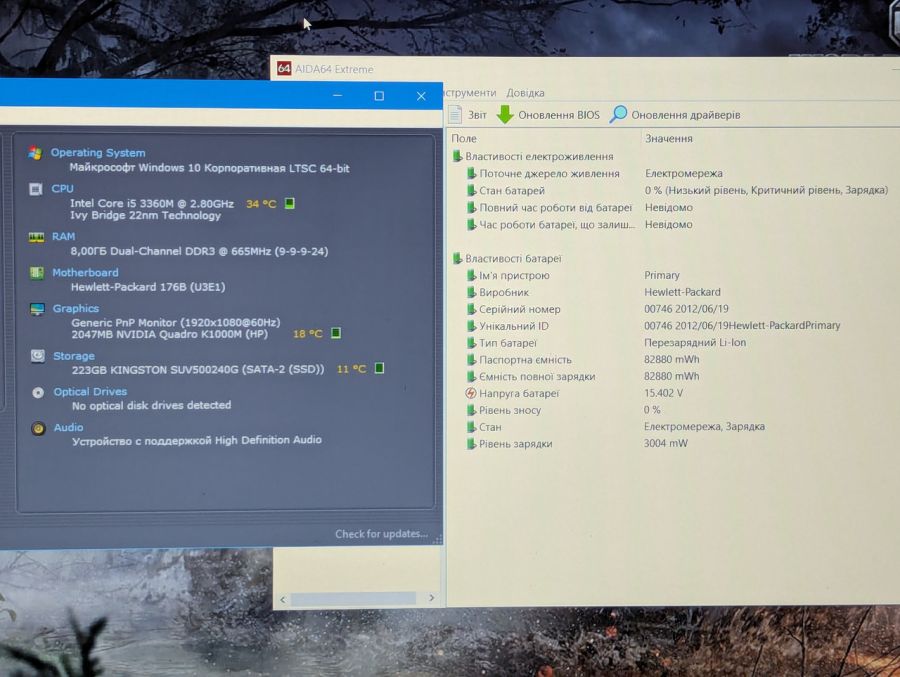
Task: Open the Storage section link
Action: 74,356
